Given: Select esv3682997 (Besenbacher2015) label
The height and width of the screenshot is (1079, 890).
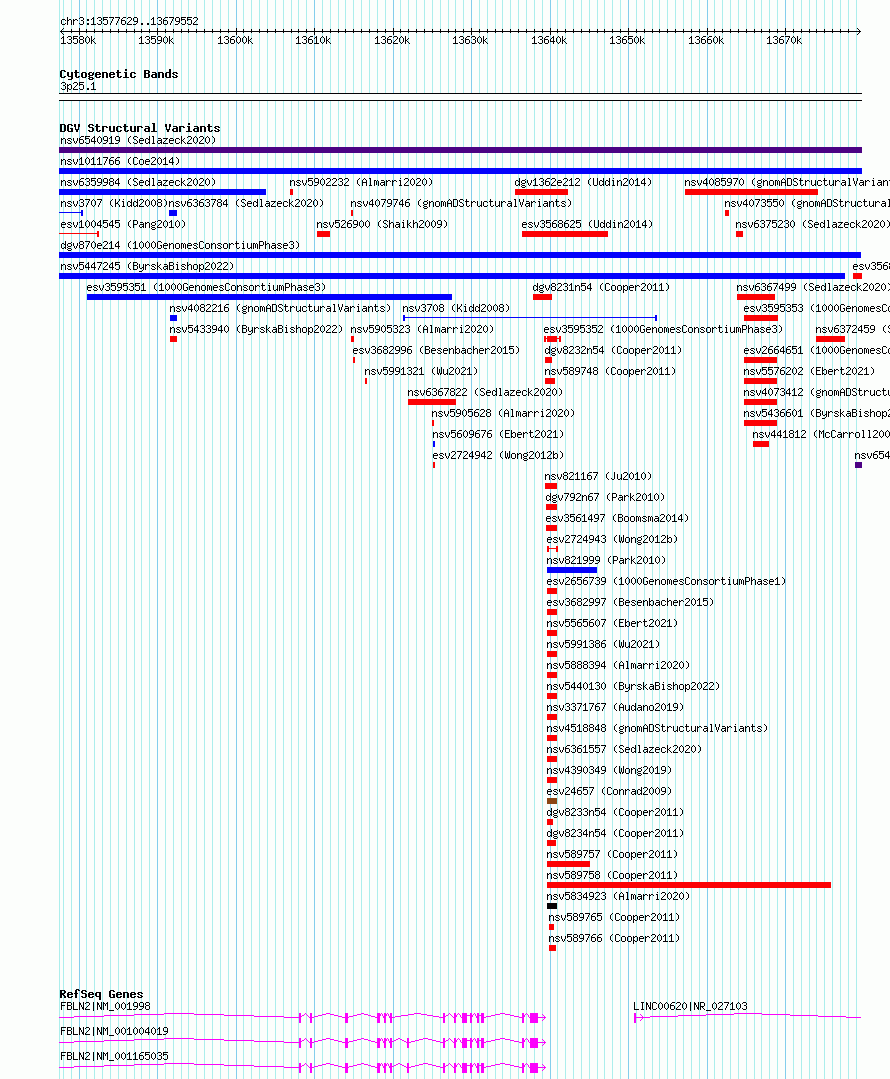Looking at the screenshot, I should (631, 602).
